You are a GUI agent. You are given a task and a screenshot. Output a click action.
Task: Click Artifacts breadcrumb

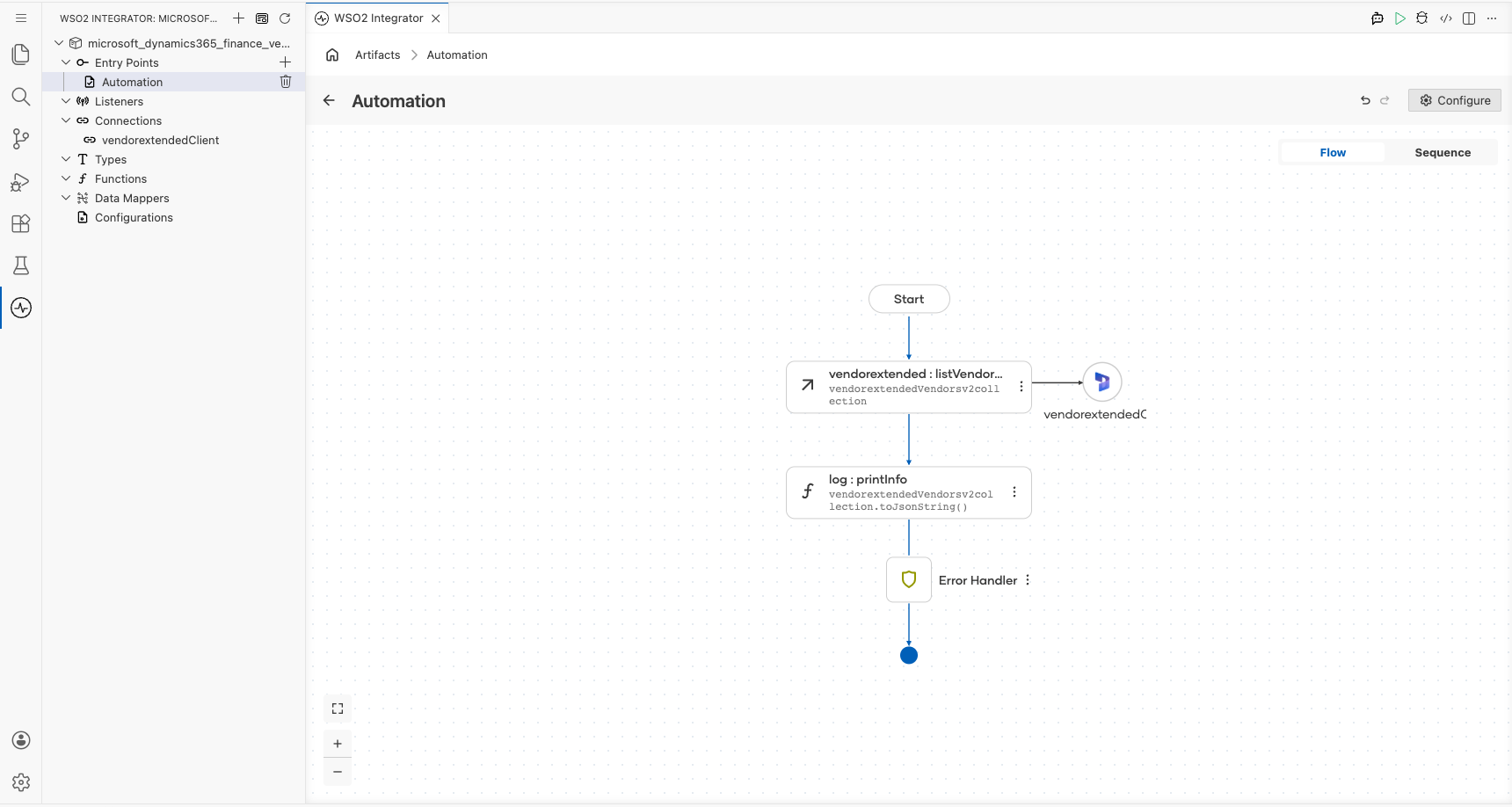pyautogui.click(x=378, y=55)
